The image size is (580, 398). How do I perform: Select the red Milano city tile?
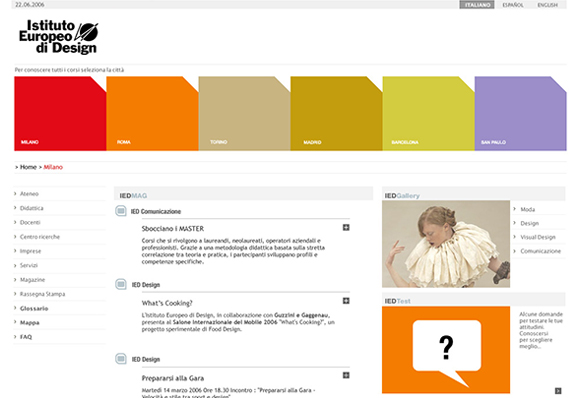click(x=60, y=114)
